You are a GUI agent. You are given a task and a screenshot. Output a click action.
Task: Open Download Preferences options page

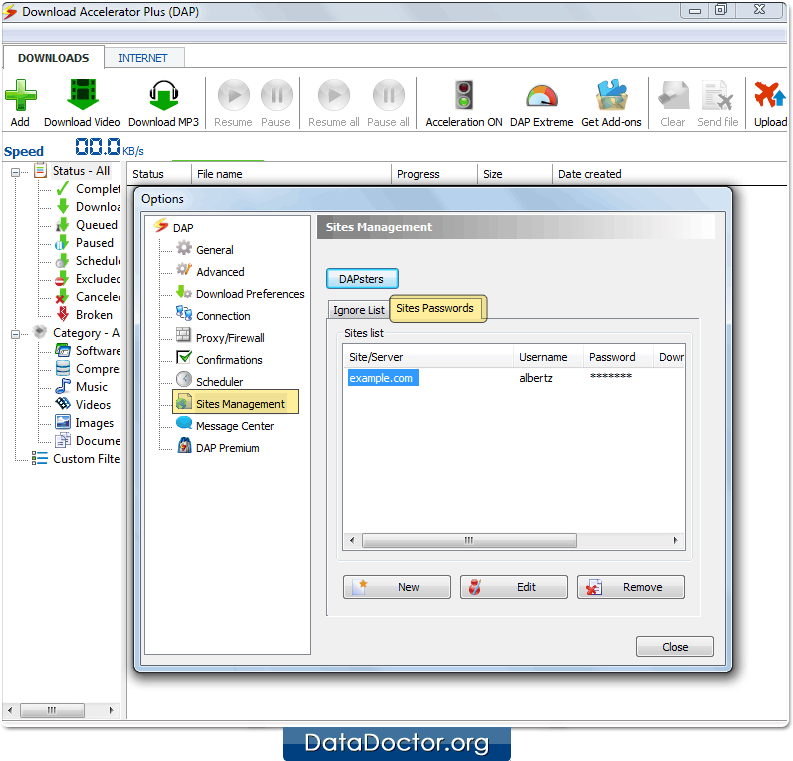pyautogui.click(x=241, y=294)
